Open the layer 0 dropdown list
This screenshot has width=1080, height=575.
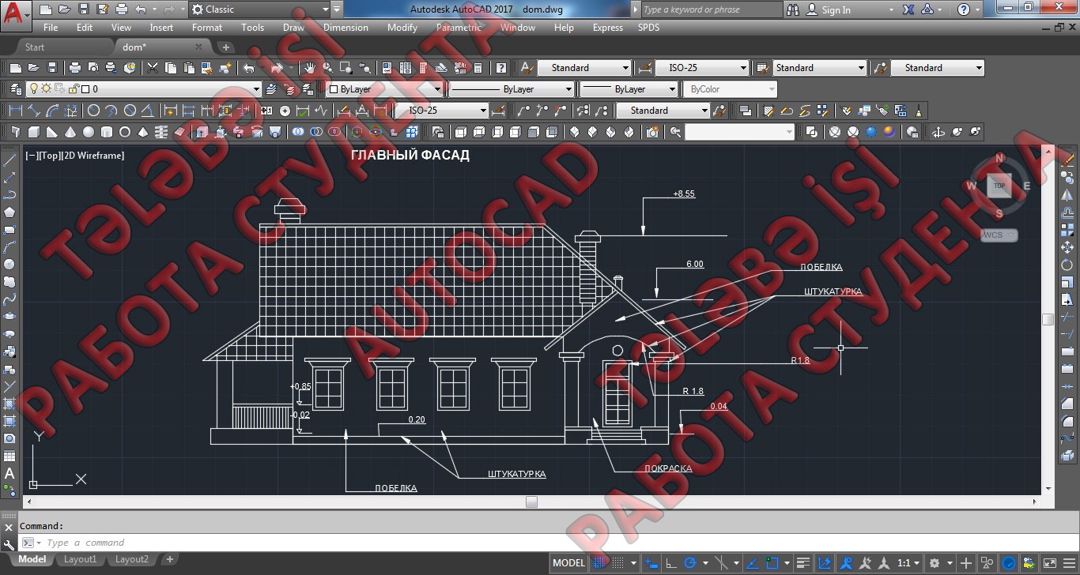click(143, 89)
